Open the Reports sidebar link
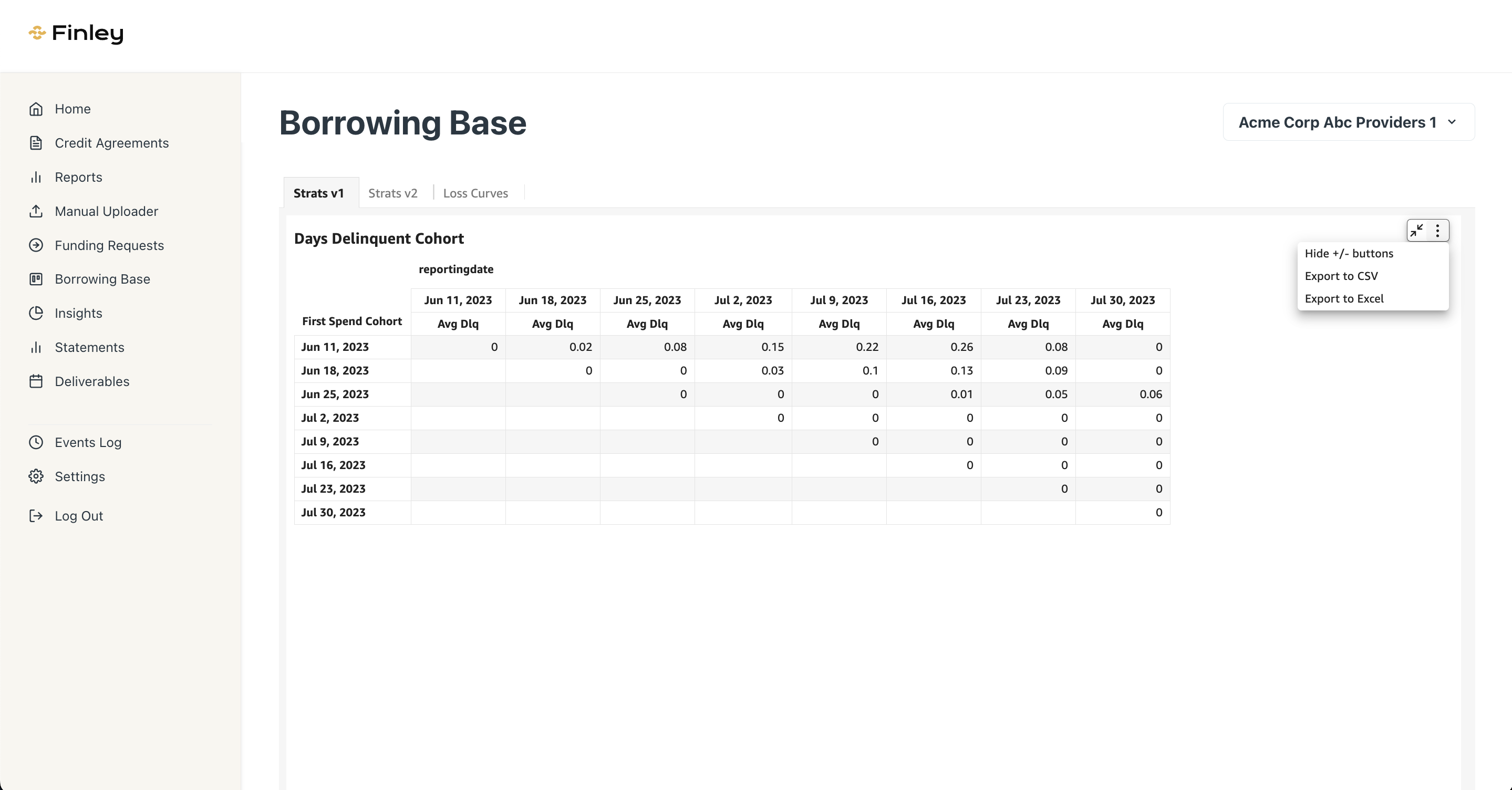The image size is (1512, 790). pos(78,177)
